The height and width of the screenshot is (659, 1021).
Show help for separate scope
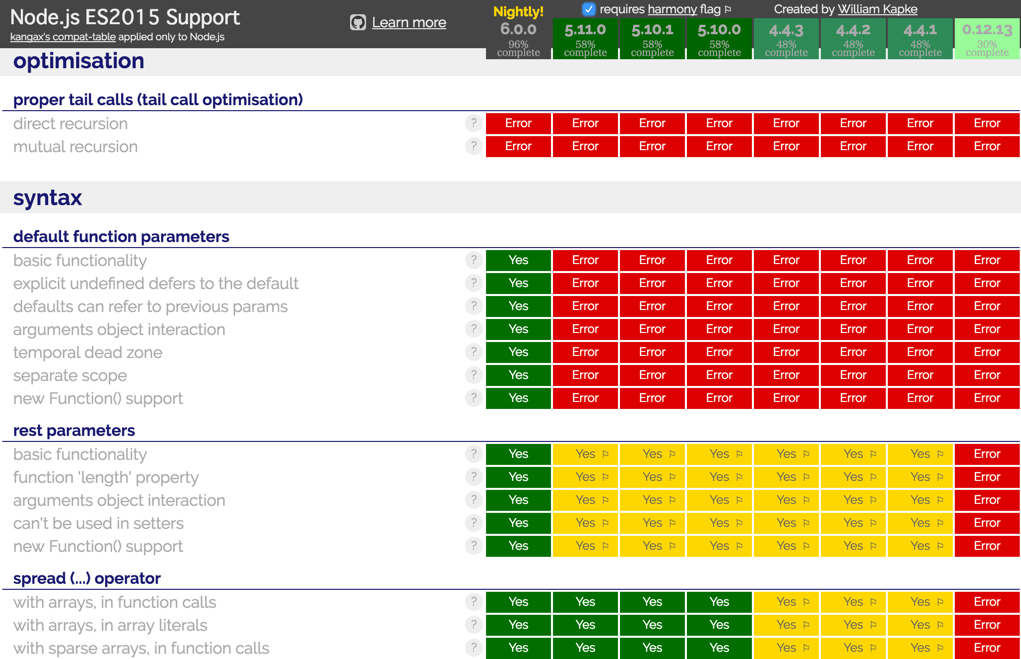pyautogui.click(x=474, y=375)
